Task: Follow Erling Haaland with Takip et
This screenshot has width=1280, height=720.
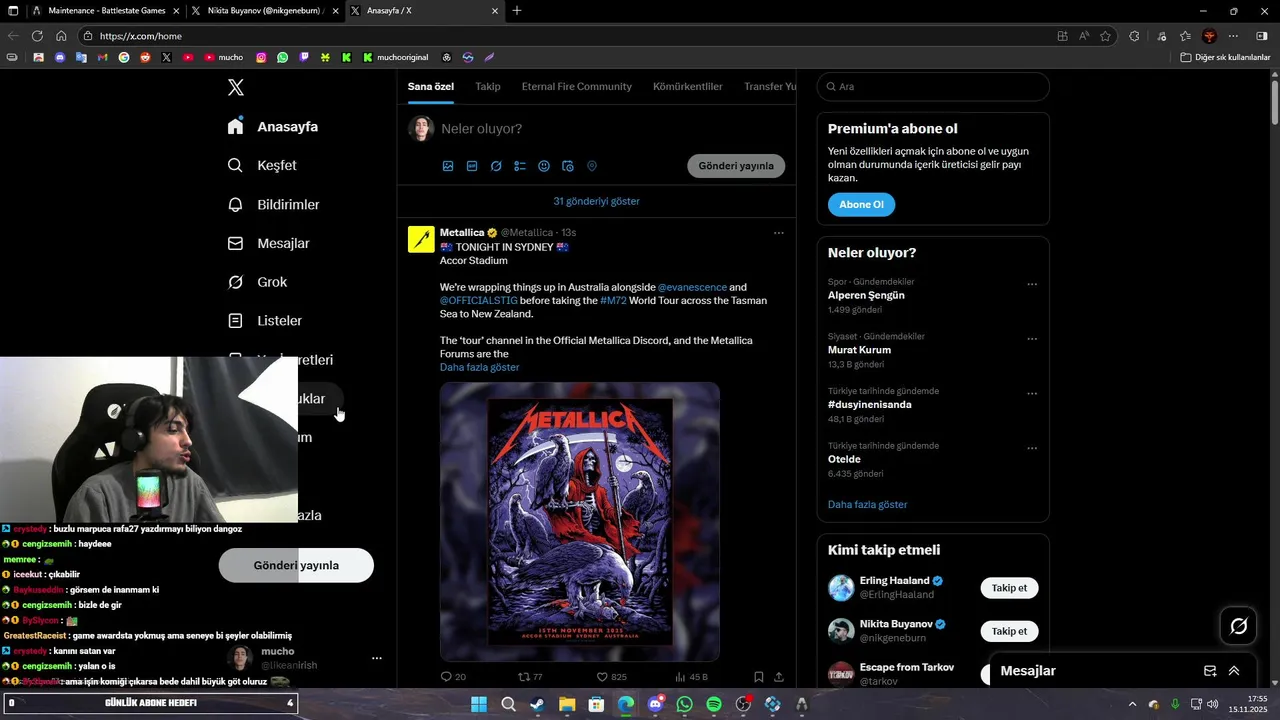Action: tap(1009, 588)
